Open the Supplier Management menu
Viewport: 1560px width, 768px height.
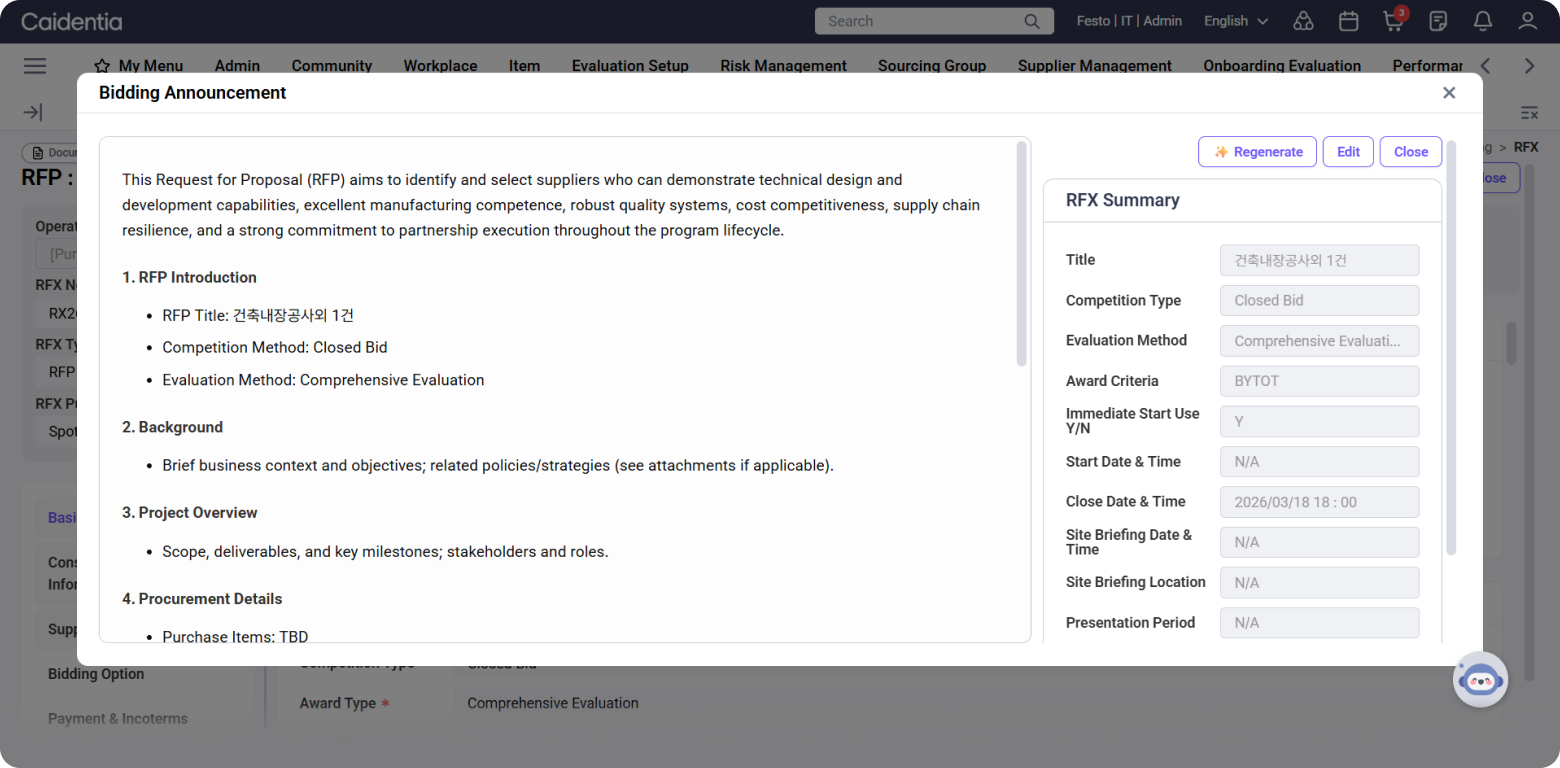pos(1094,66)
